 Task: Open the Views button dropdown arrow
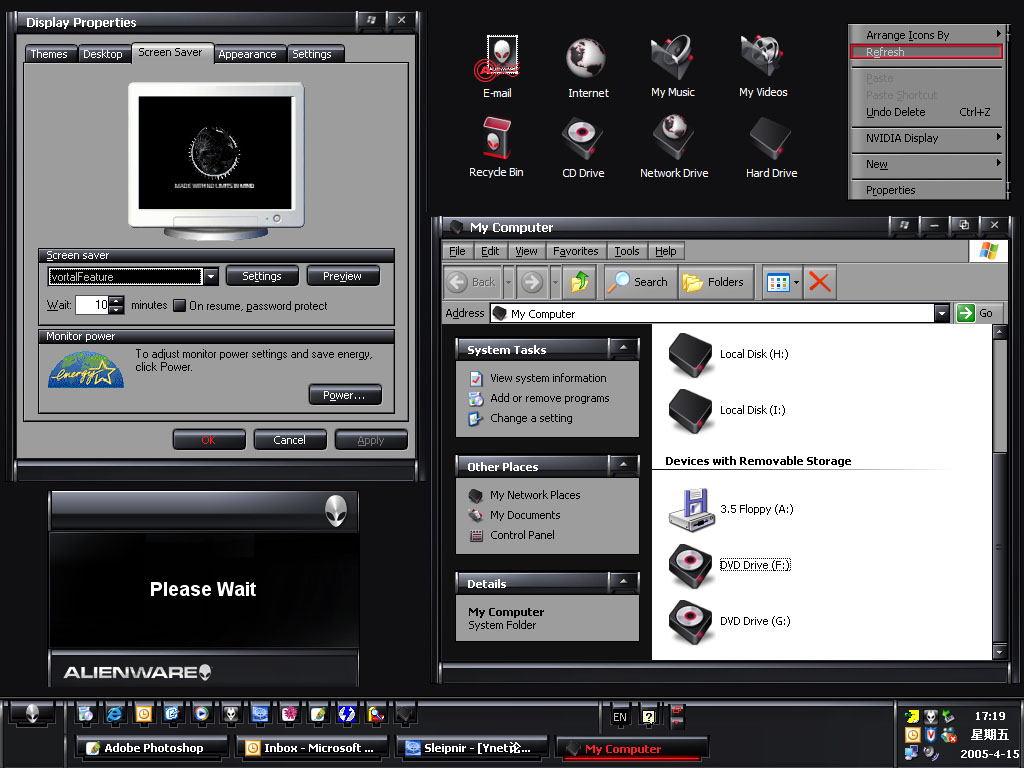[x=797, y=282]
